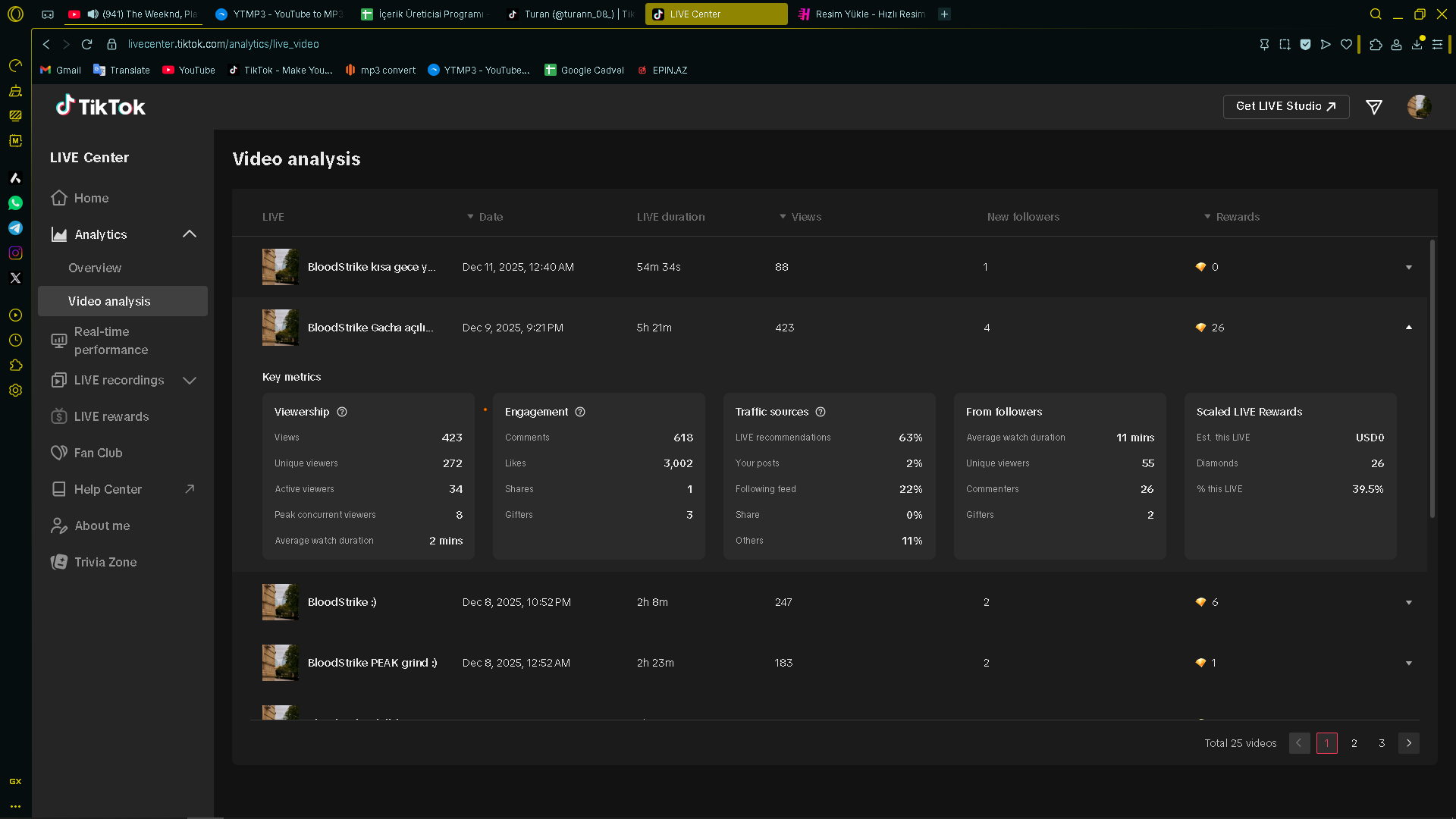This screenshot has width=1456, height=819.
Task: Open the history clock icon in sidebar
Action: [x=15, y=340]
